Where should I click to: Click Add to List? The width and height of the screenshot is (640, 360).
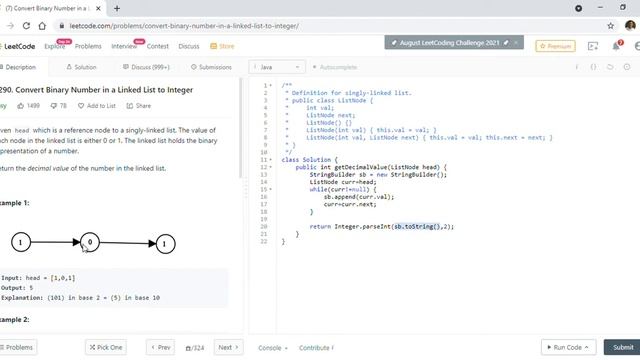click(x=97, y=106)
